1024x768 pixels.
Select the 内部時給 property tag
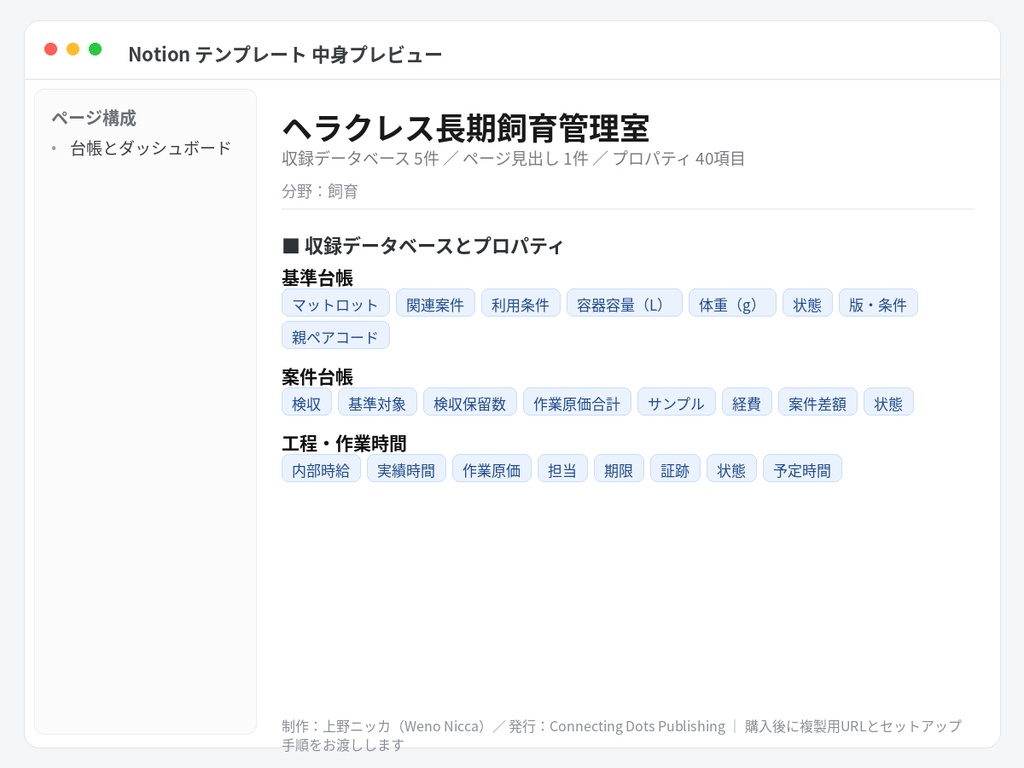(x=321, y=468)
